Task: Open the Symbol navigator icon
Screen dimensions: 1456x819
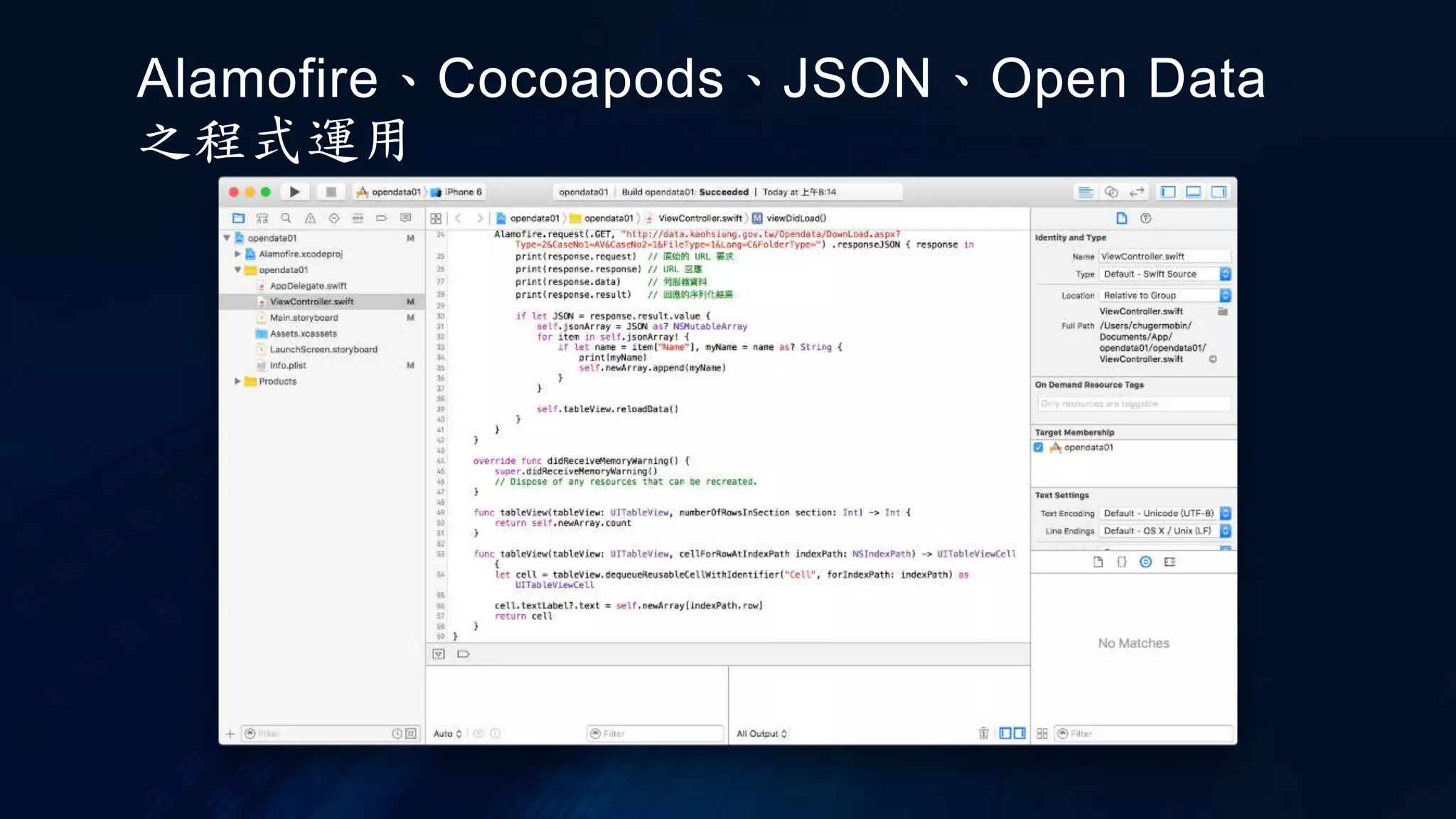Action: point(262,218)
